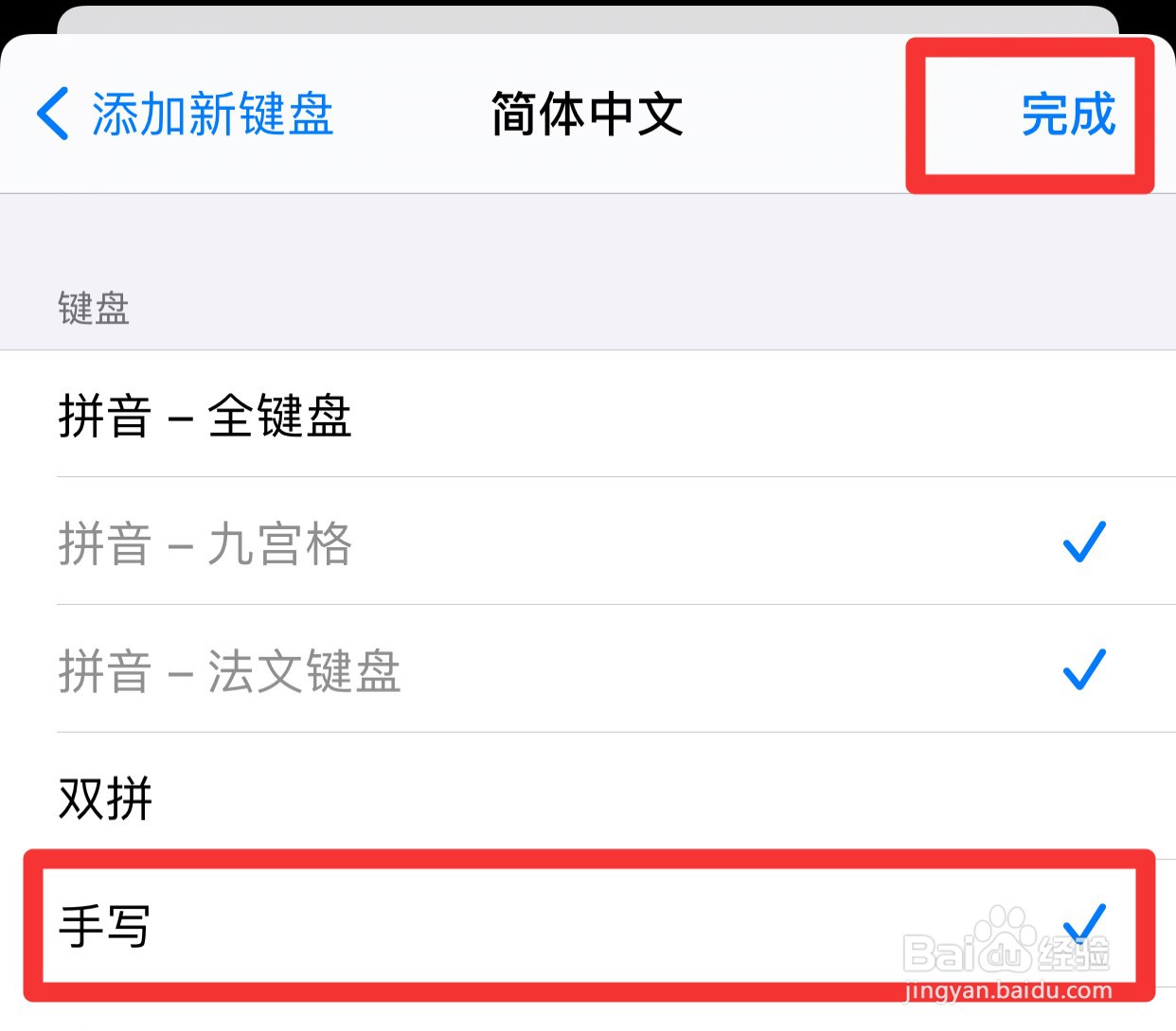Go back to 添加新键盘 via its label

(x=212, y=115)
